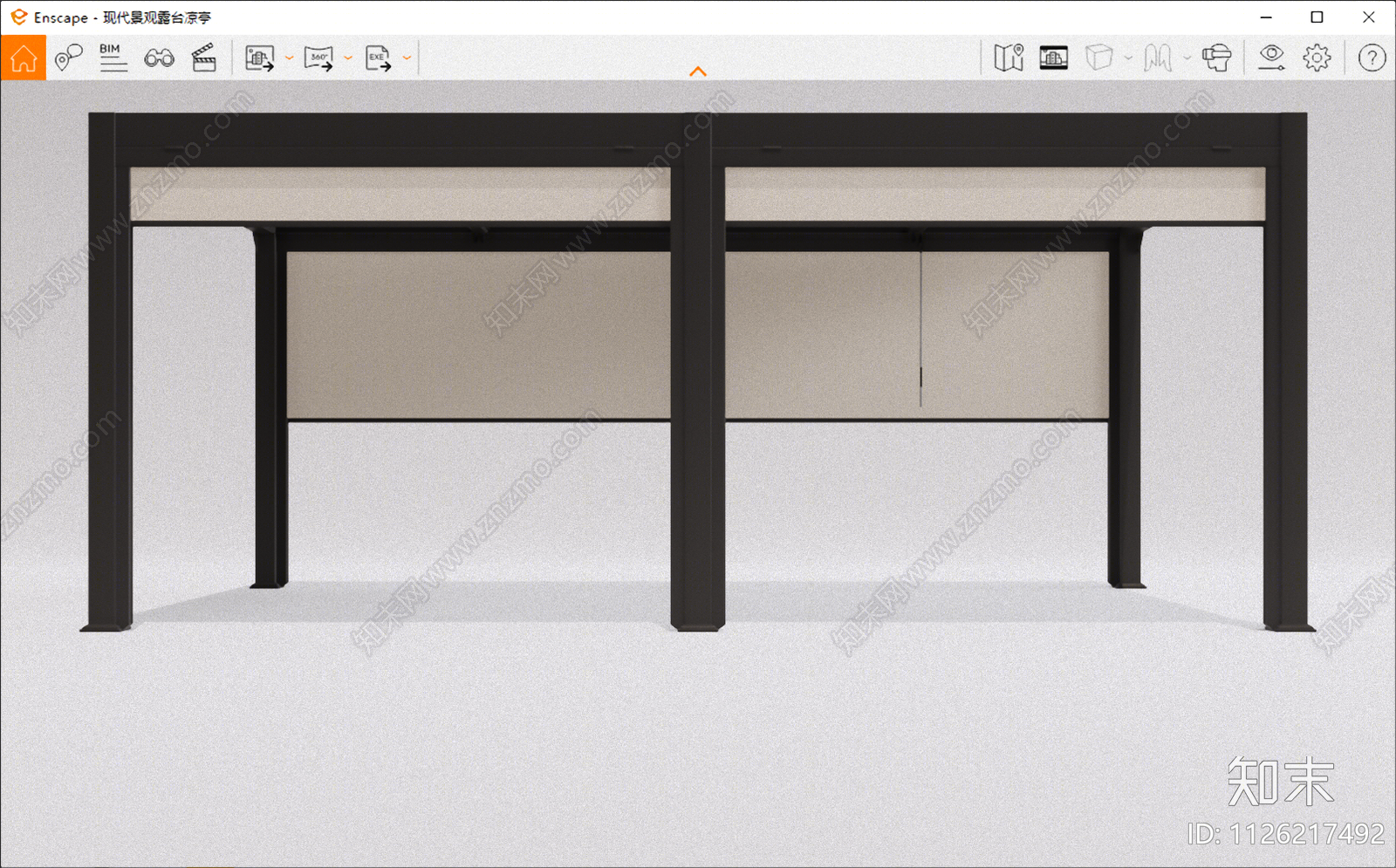Click the 360 panorama export icon
Image resolution: width=1396 pixels, height=868 pixels.
318,58
